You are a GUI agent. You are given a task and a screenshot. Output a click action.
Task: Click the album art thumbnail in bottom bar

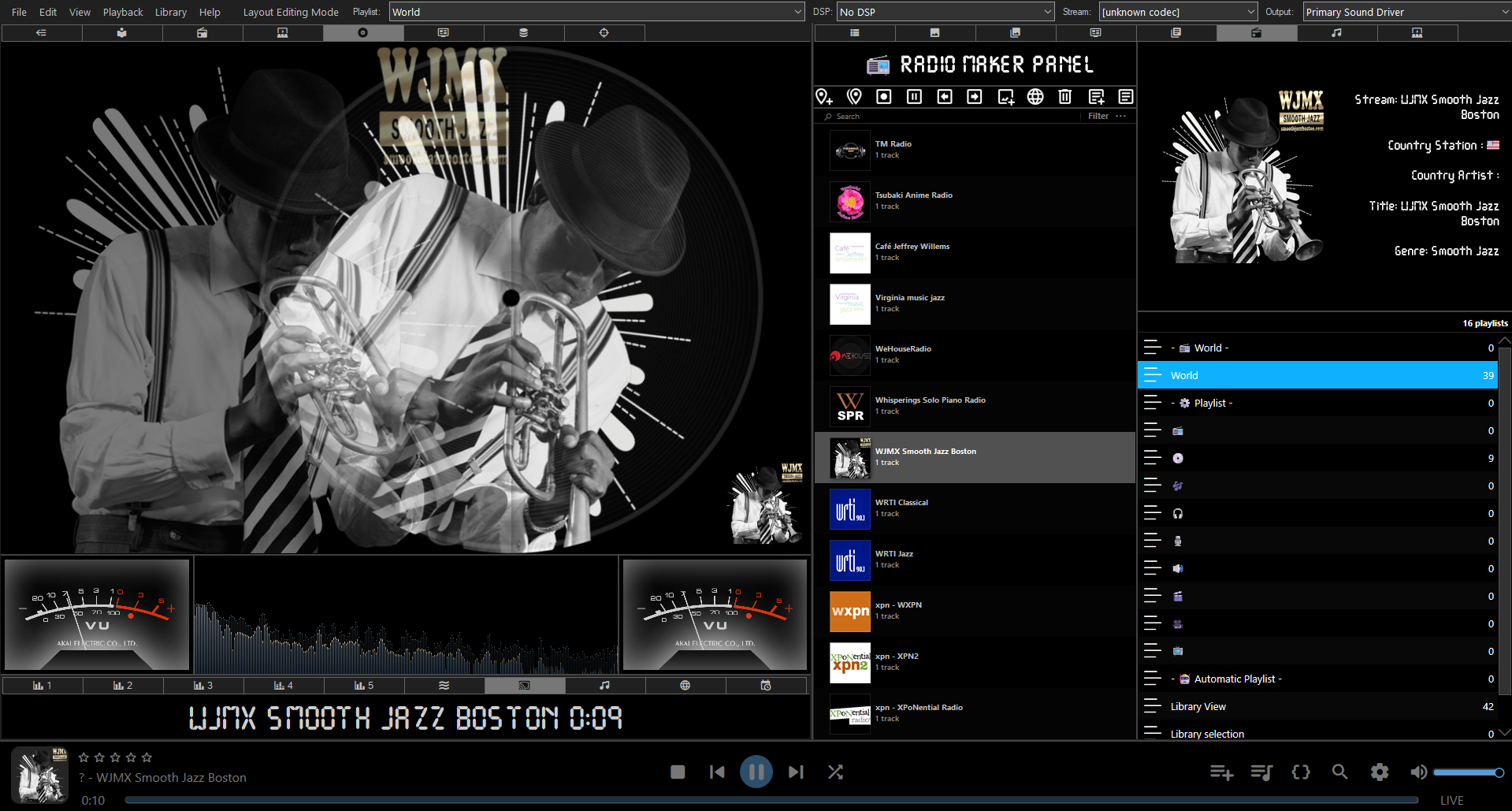click(x=39, y=776)
